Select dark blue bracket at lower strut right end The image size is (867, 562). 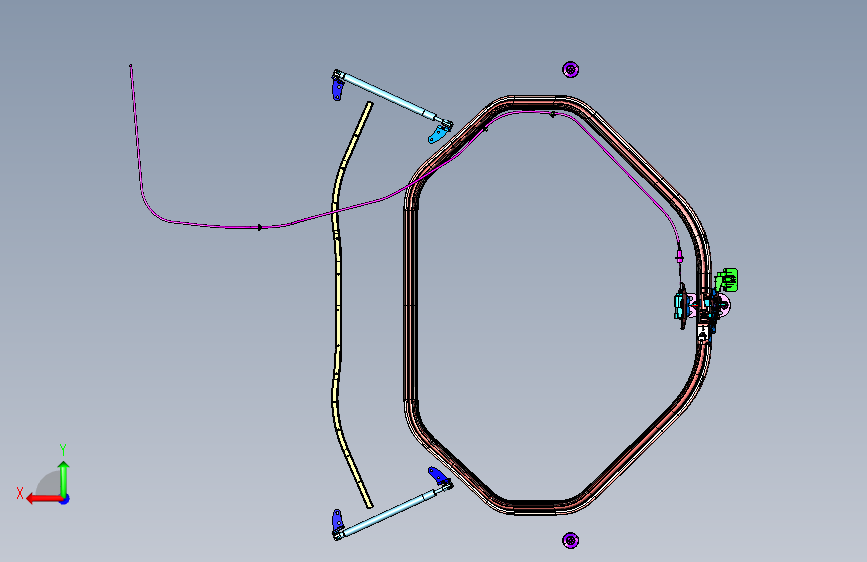click(438, 475)
